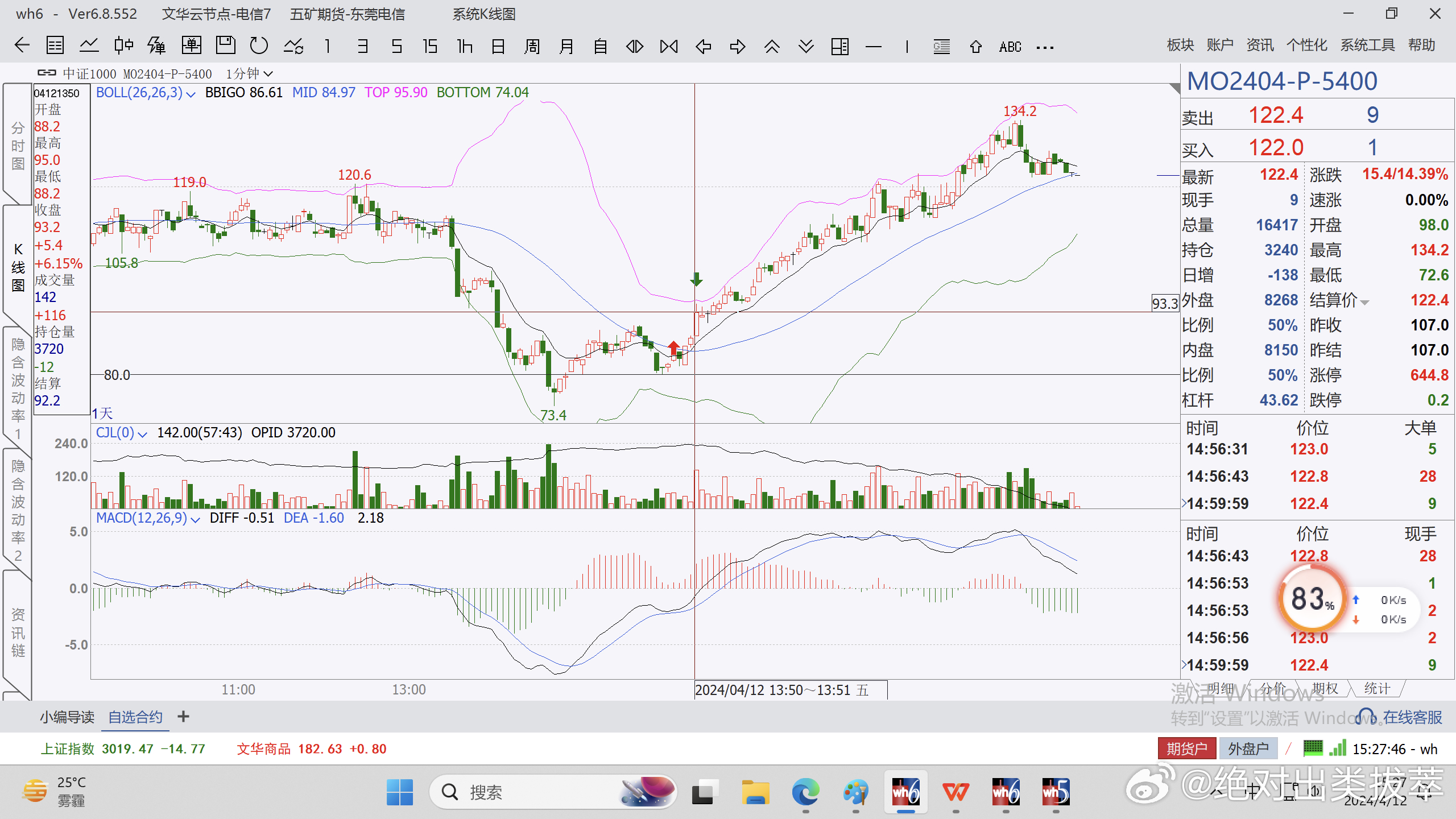Open the 板块 menu
The image size is (1456, 819).
point(1180,45)
